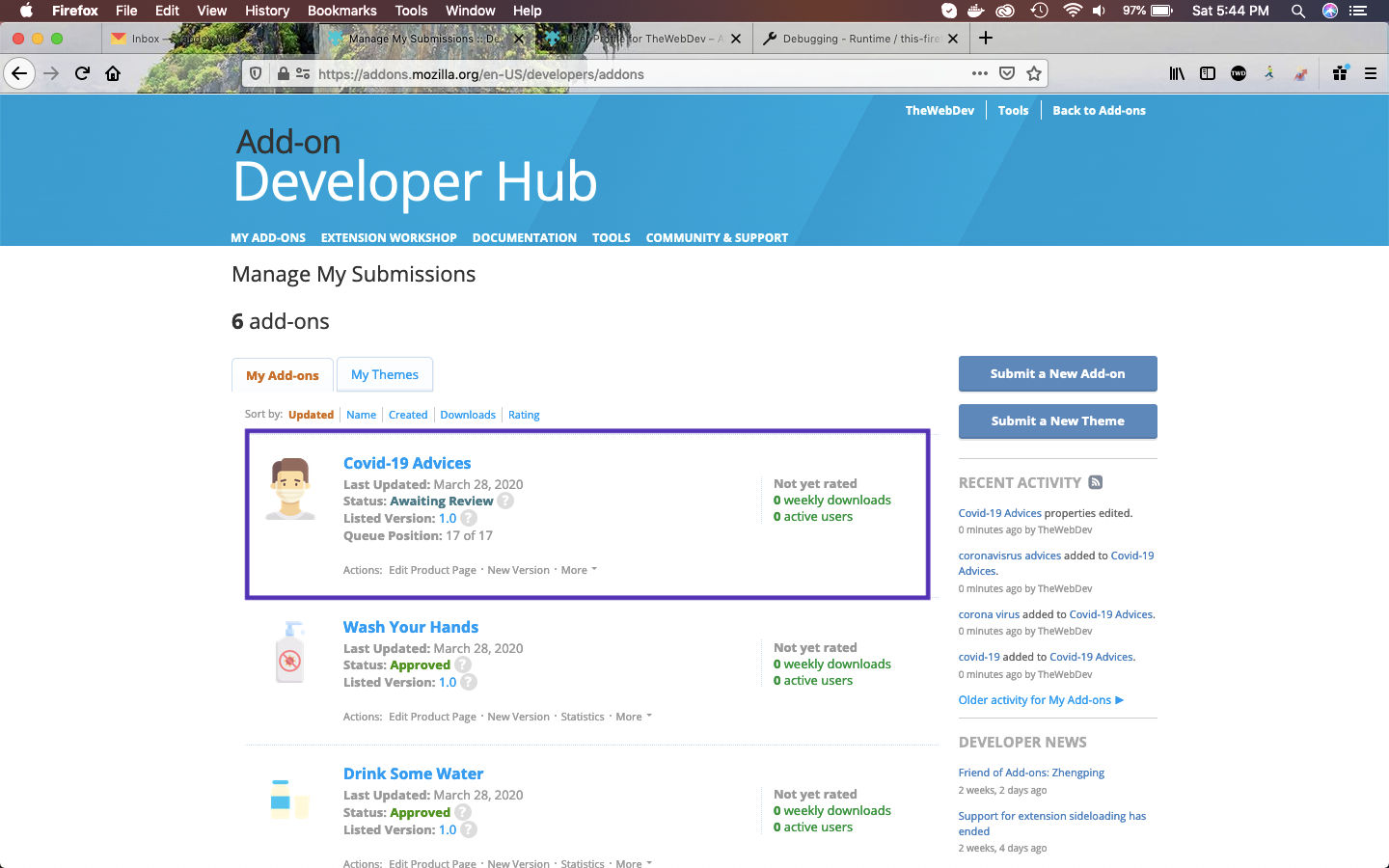The image size is (1389, 868).
Task: Bookmark this page with the star icon
Action: tap(1034, 73)
